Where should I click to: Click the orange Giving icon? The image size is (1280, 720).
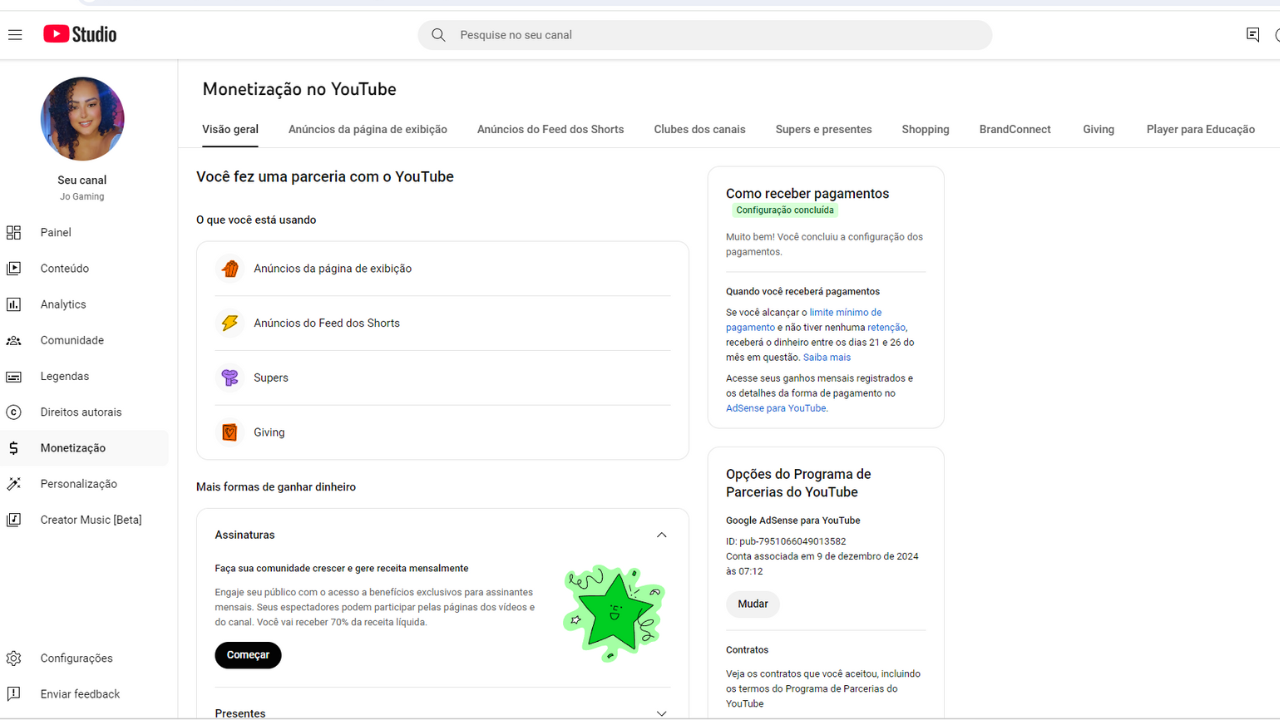pyautogui.click(x=230, y=433)
